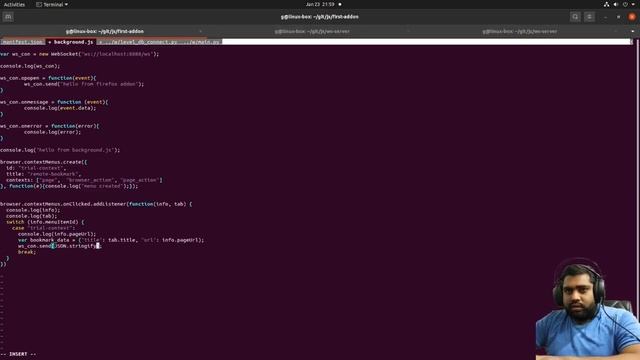This screenshot has width=640, height=360.
Task: Click the webcam overlay thumbnail
Action: tap(588, 309)
